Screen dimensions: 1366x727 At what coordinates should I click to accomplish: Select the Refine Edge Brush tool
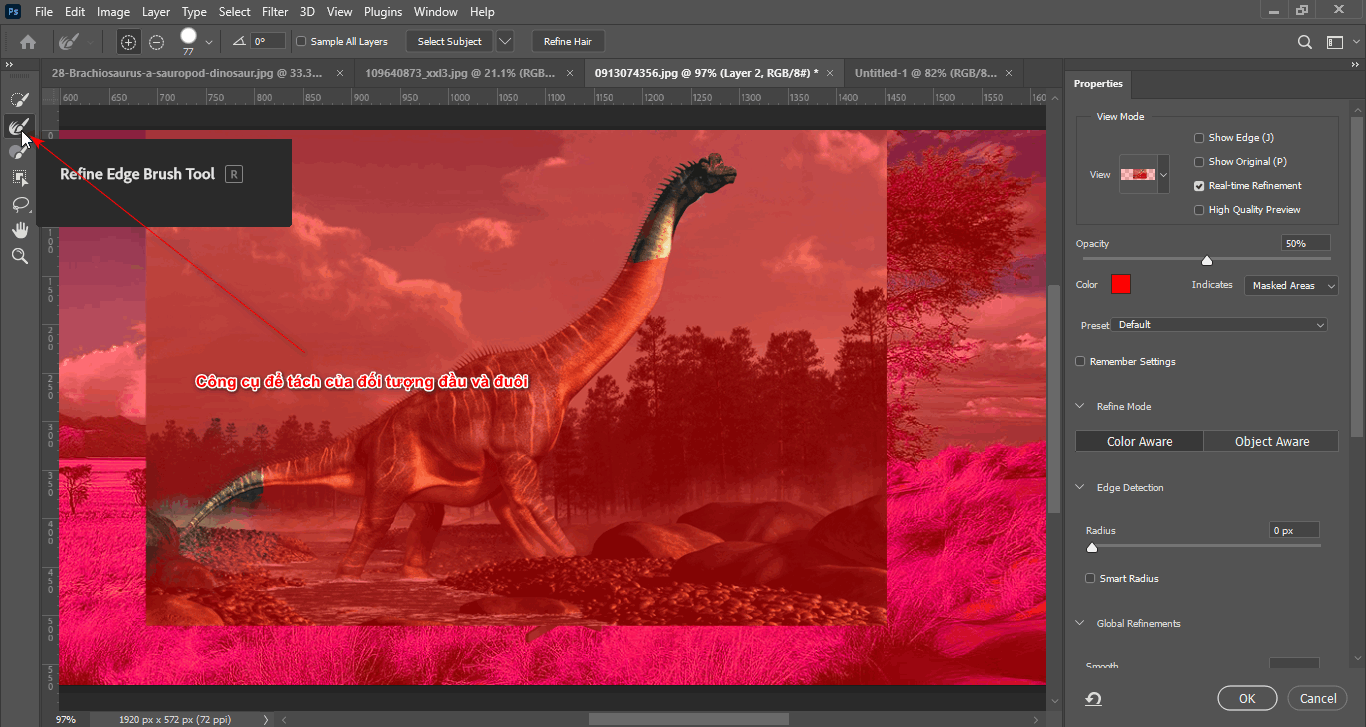19,127
